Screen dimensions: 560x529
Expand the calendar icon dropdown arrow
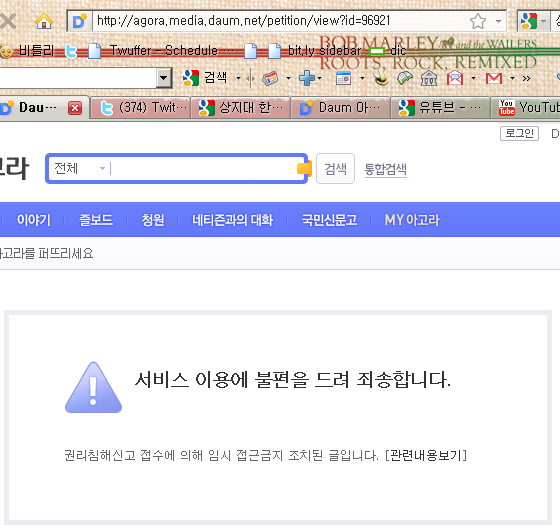coord(362,78)
